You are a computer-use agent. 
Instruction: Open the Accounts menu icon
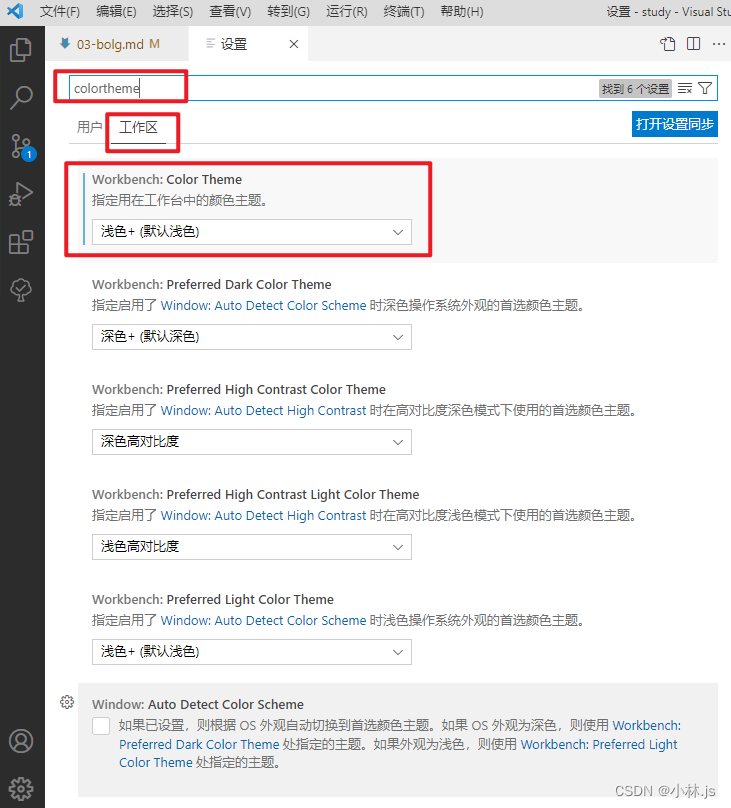[x=21, y=741]
